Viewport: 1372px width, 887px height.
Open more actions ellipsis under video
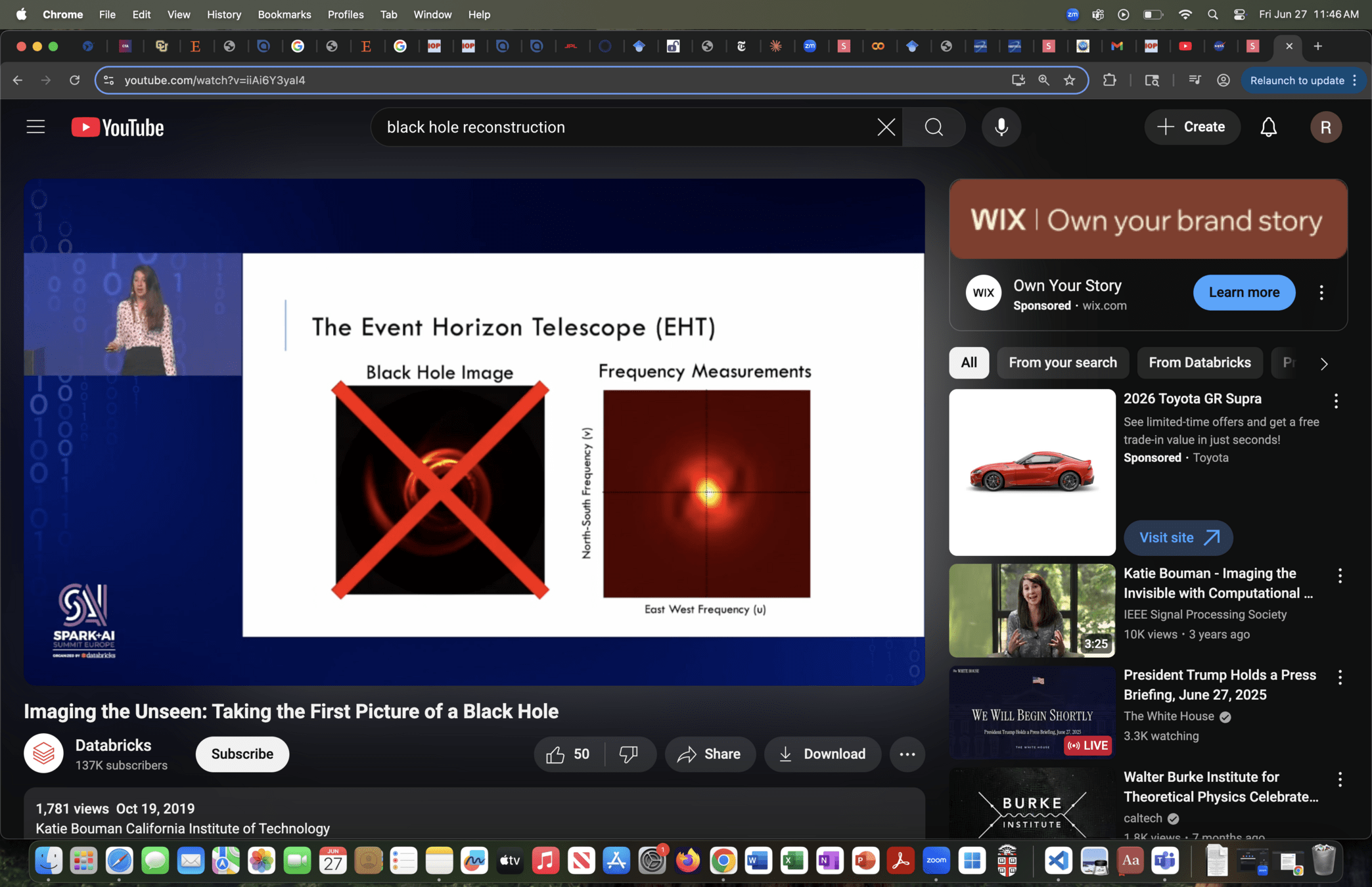(907, 754)
